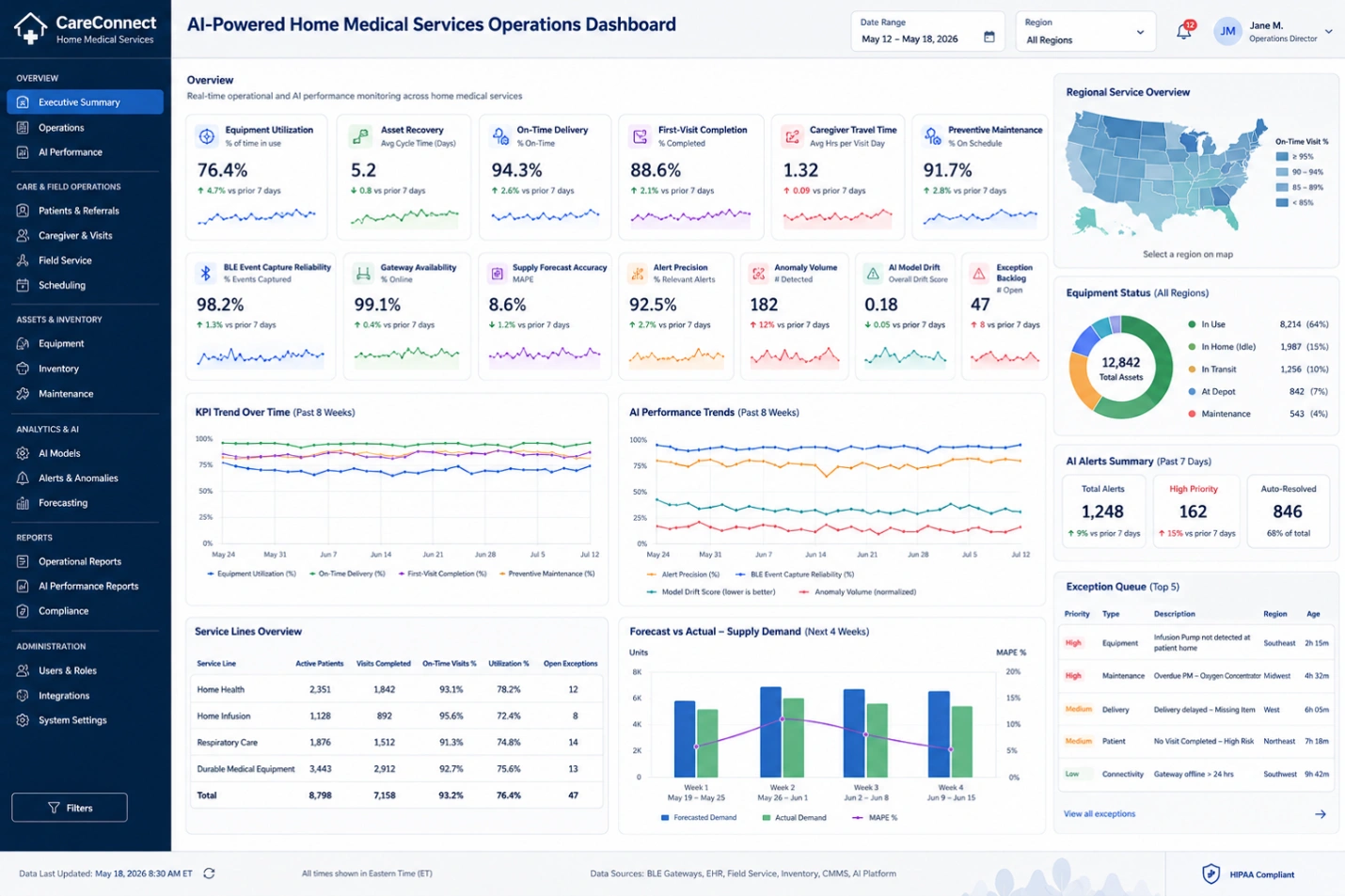Click the Preventive Maintenance card icon
Screen dimensions: 1345x896
pos(932,136)
